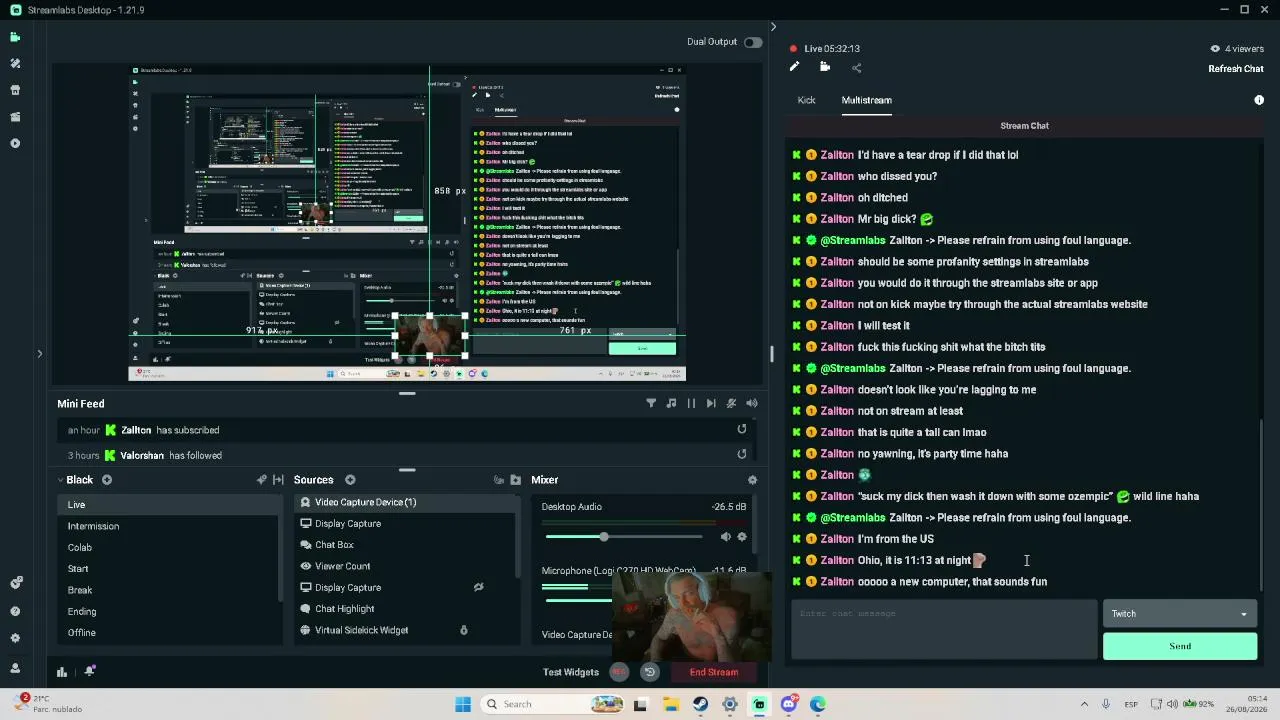Select the Viewer Count source

(x=407, y=566)
